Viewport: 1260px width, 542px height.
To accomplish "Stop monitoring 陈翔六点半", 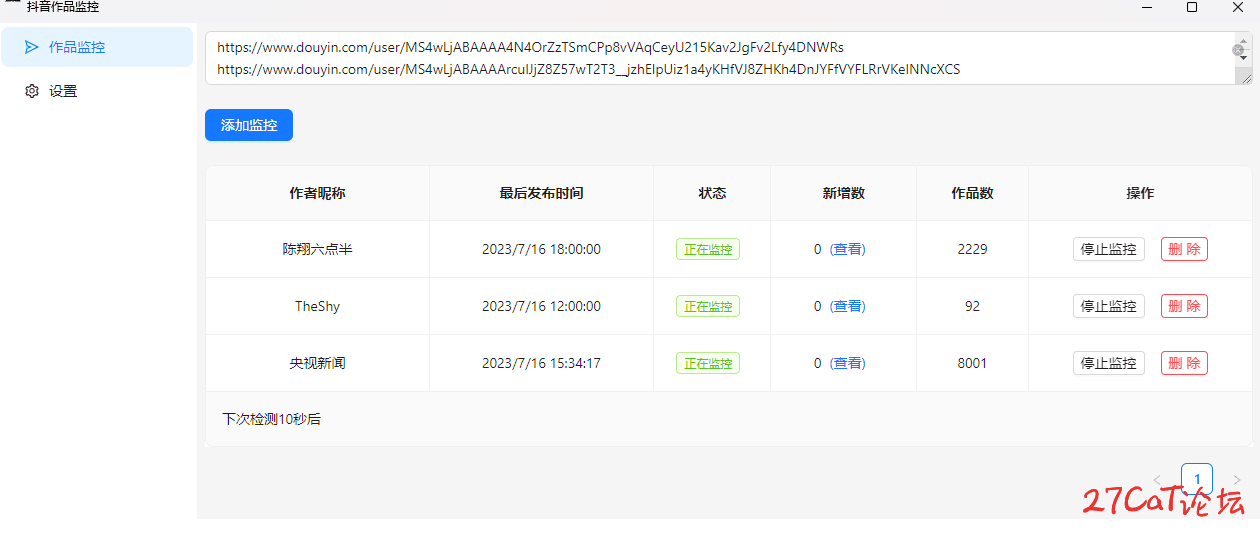I will tap(1108, 249).
